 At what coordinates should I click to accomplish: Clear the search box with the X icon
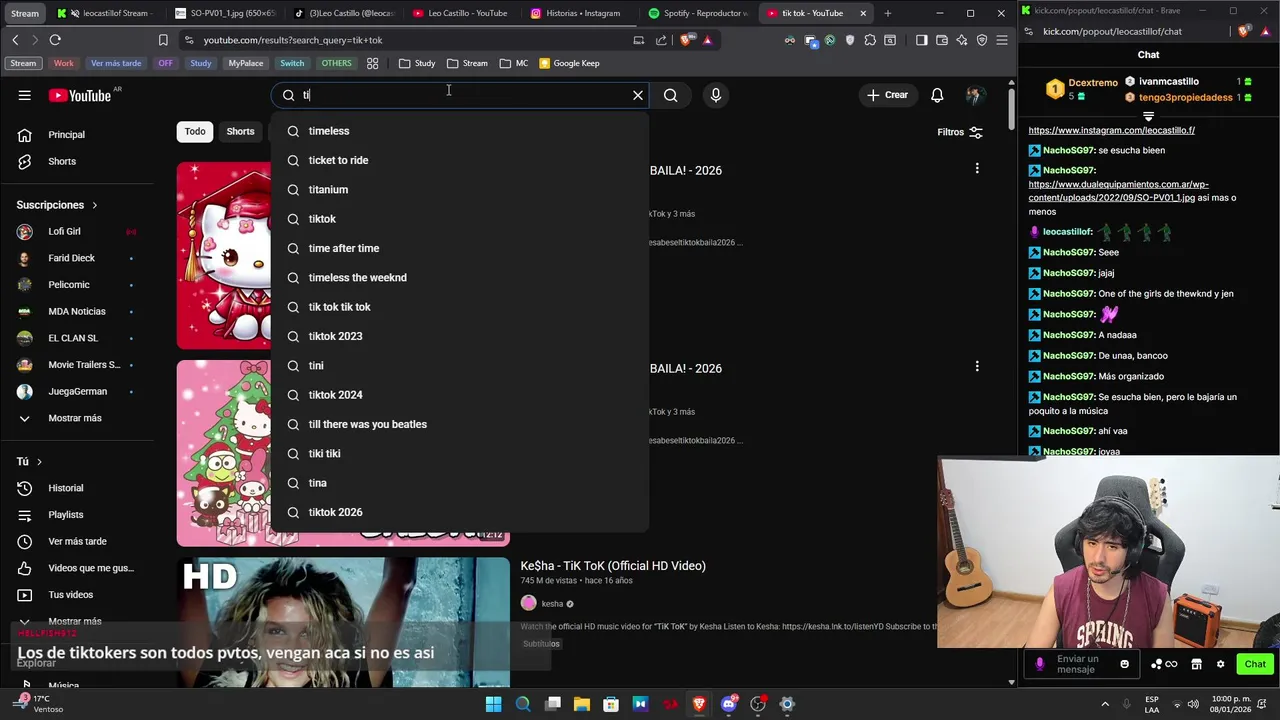pos(638,95)
